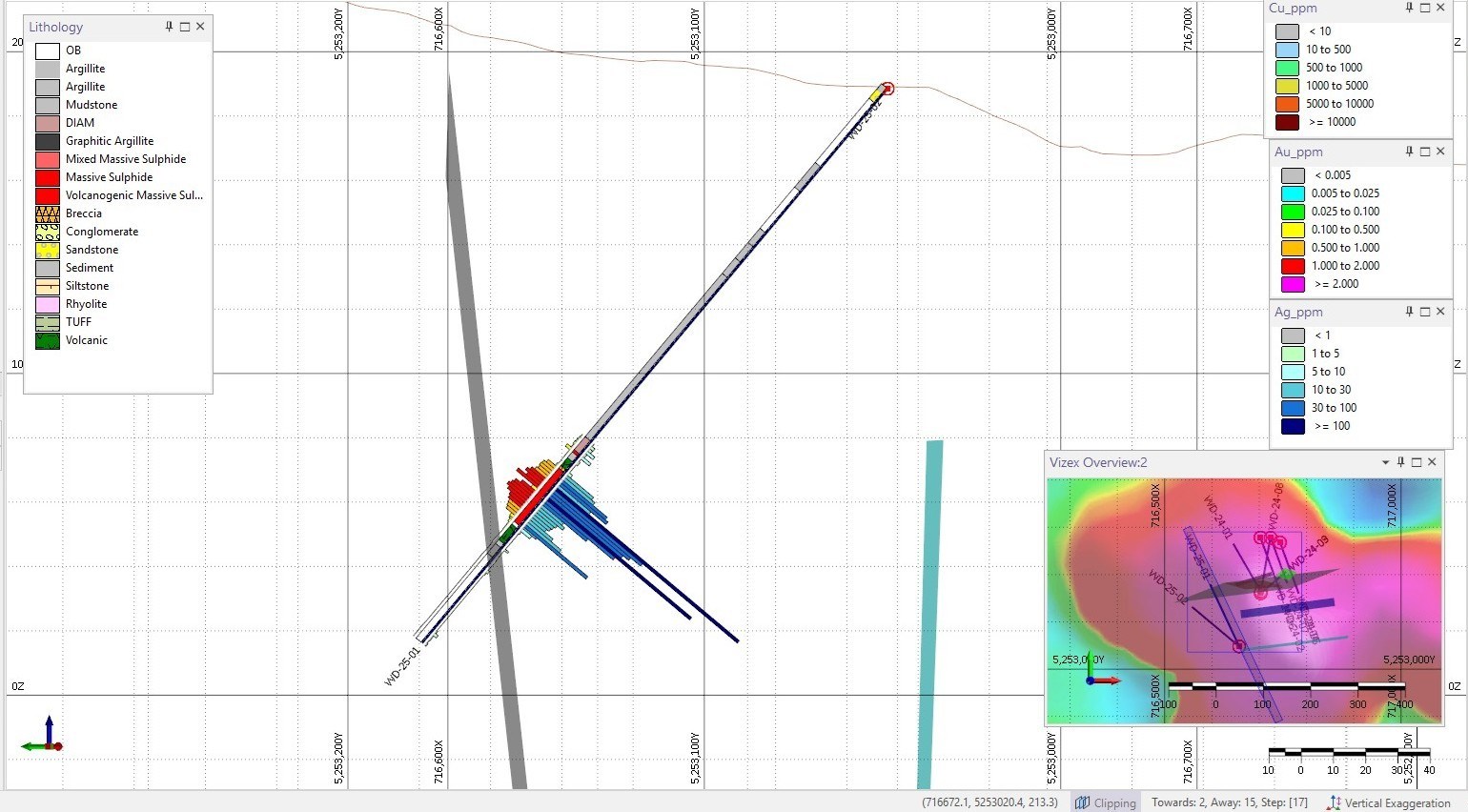Screen dimensions: 1468x812
Task: Pin the Cu_ppm legend panel
Action: click(x=1409, y=8)
